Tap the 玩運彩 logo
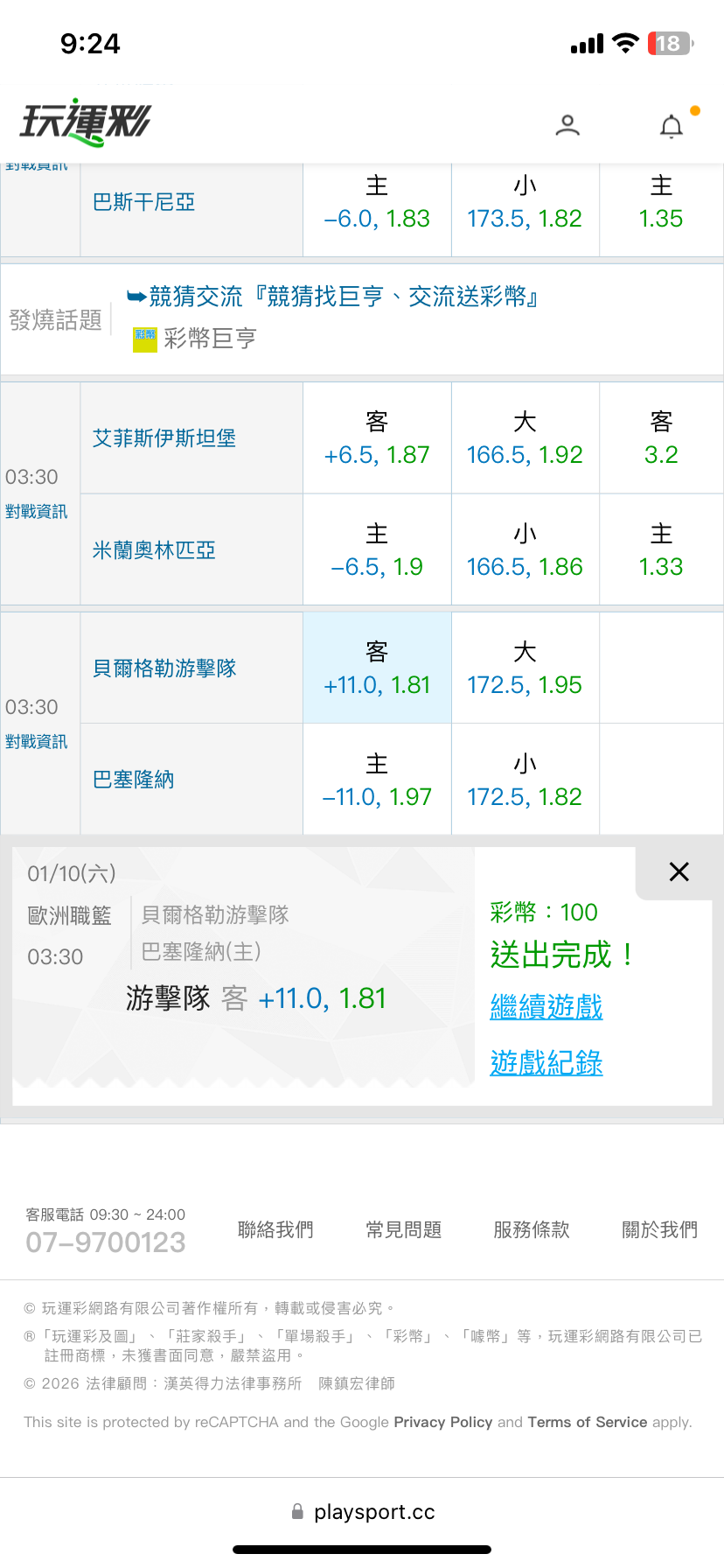724x1568 pixels. [x=86, y=122]
